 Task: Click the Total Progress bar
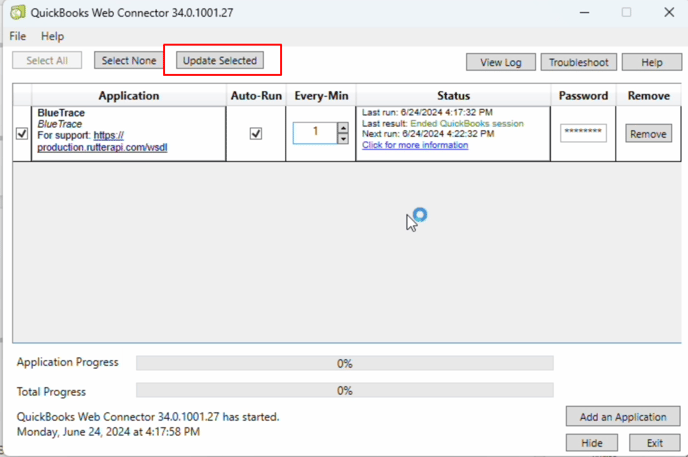pos(345,390)
